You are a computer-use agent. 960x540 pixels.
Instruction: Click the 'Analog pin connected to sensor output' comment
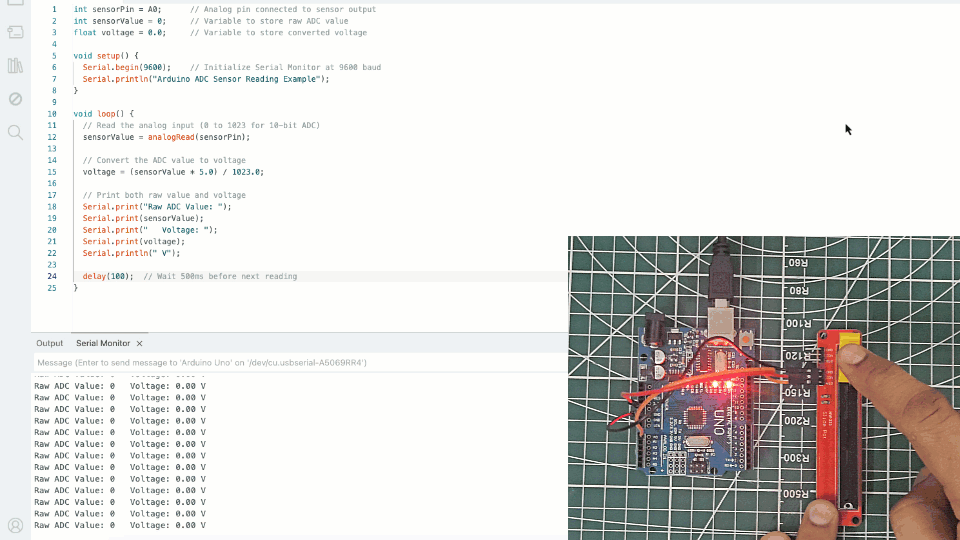(283, 9)
